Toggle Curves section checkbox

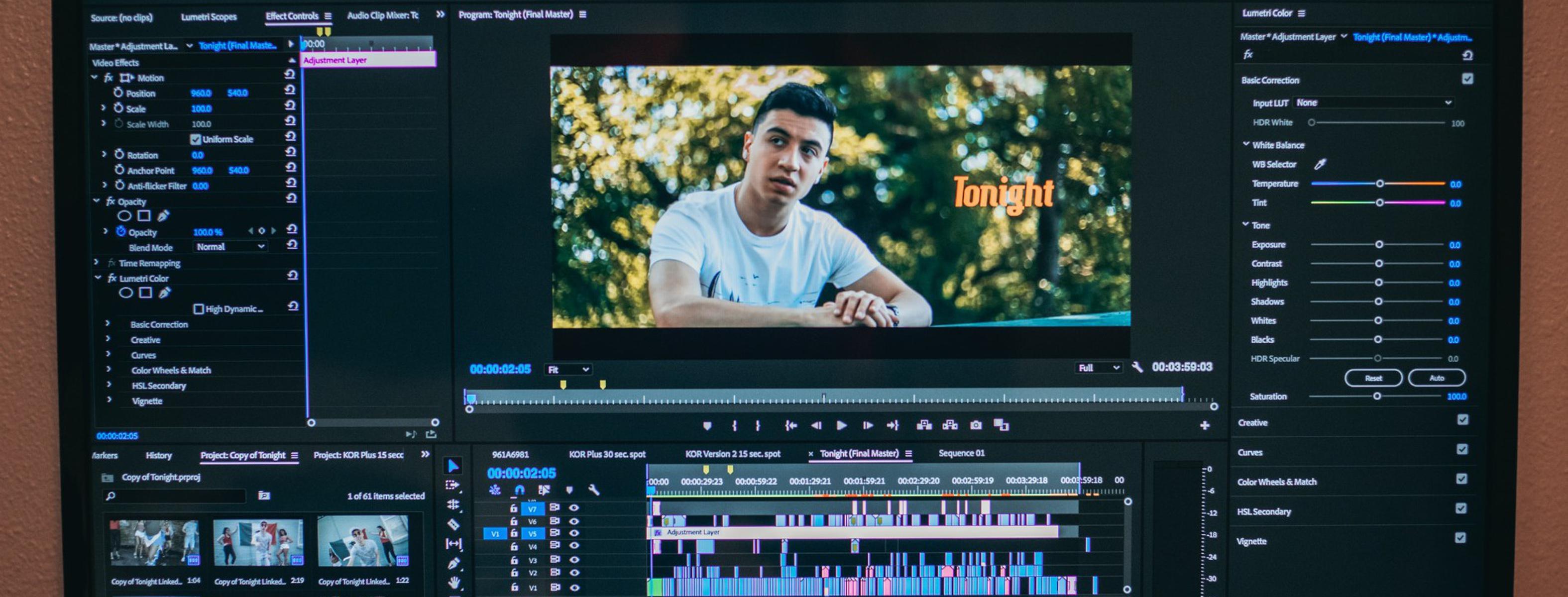(x=1462, y=449)
